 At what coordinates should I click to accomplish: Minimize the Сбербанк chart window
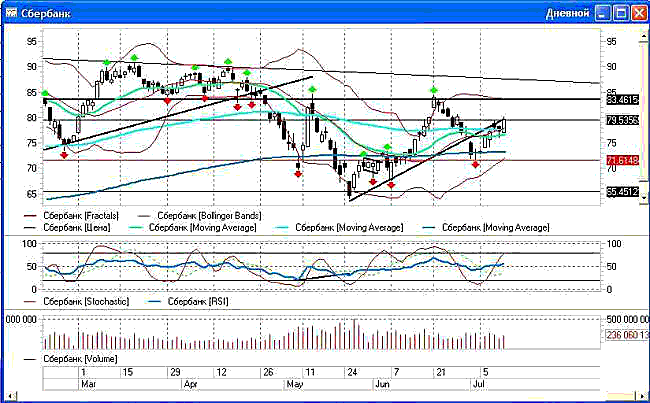click(x=602, y=14)
